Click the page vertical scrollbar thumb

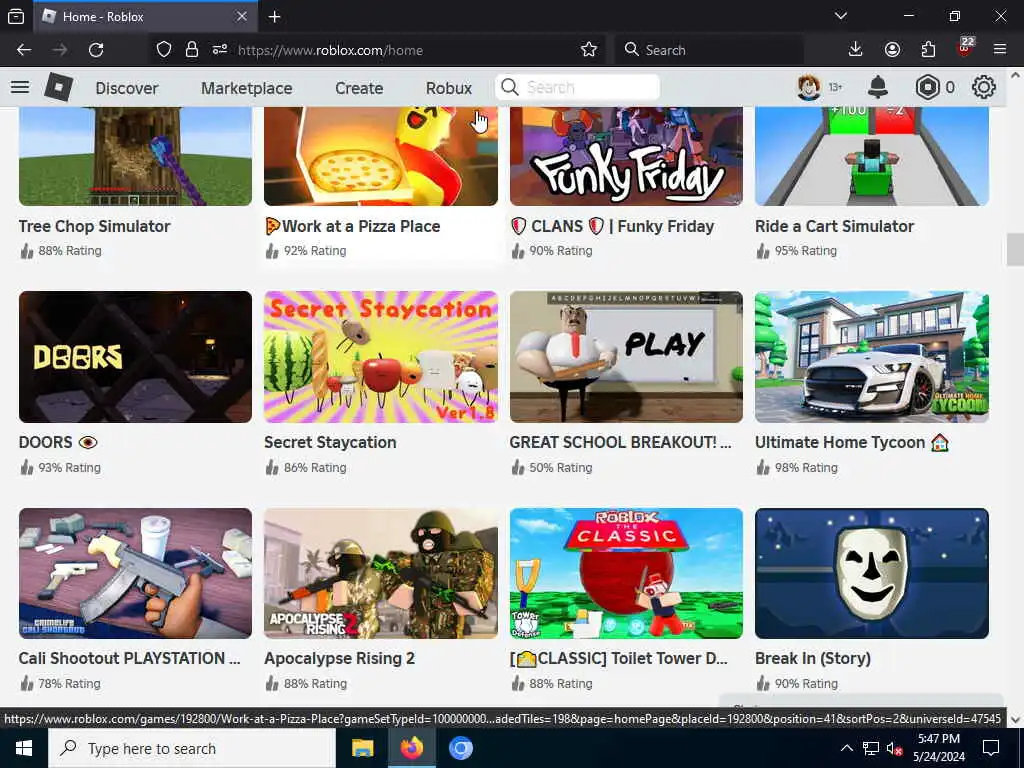coord(1015,249)
